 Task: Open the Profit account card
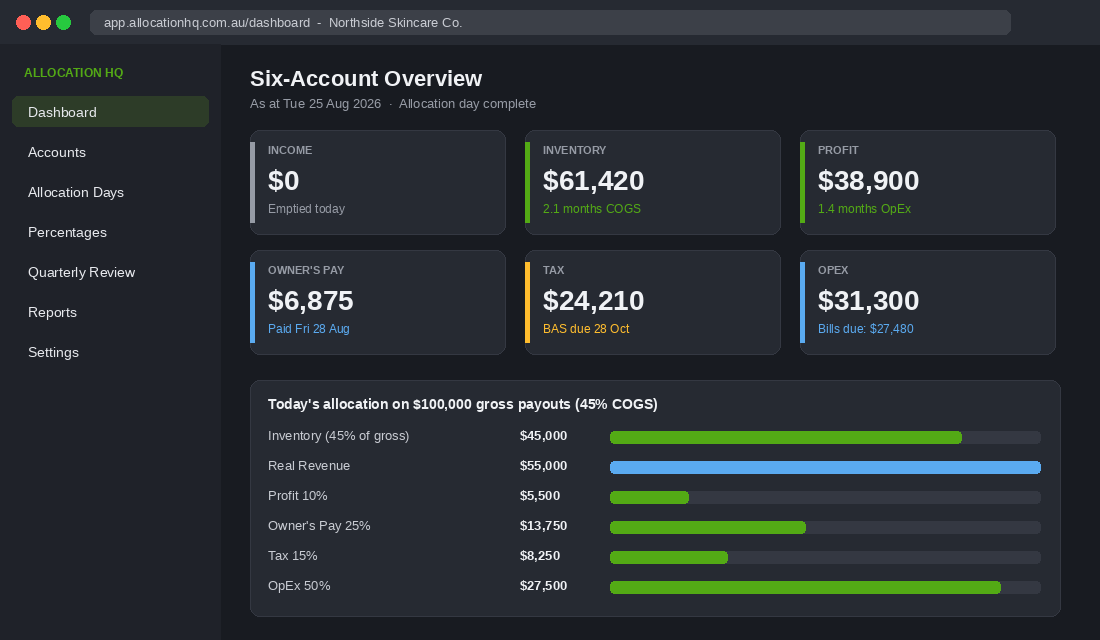(927, 182)
